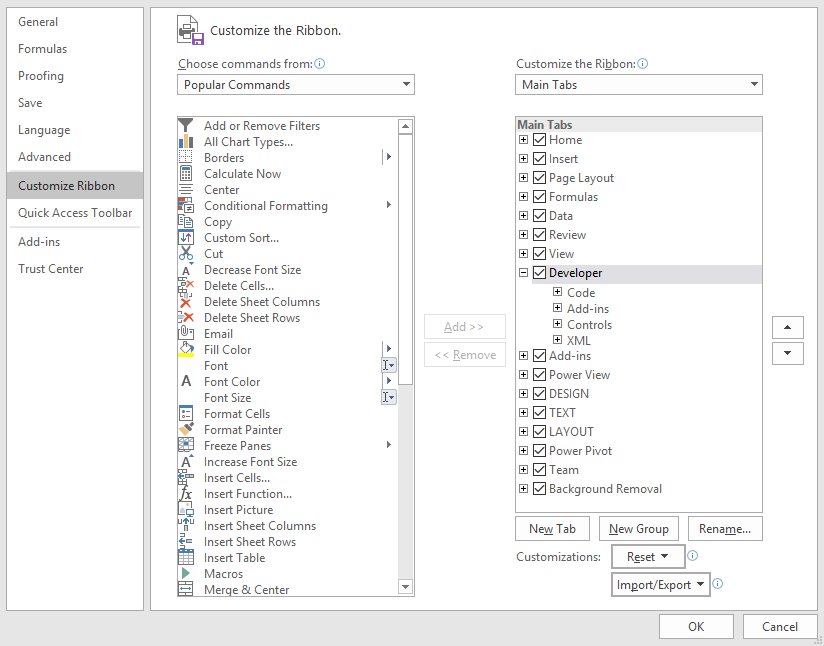Select the Calculate Now calculator icon
824x646 pixels.
point(186,173)
